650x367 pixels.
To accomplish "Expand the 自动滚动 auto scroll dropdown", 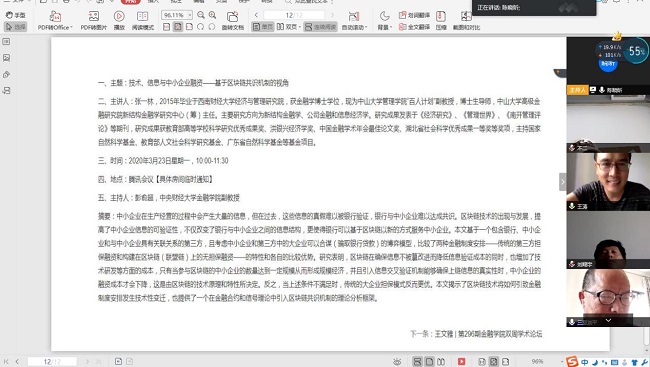I will (354, 20).
